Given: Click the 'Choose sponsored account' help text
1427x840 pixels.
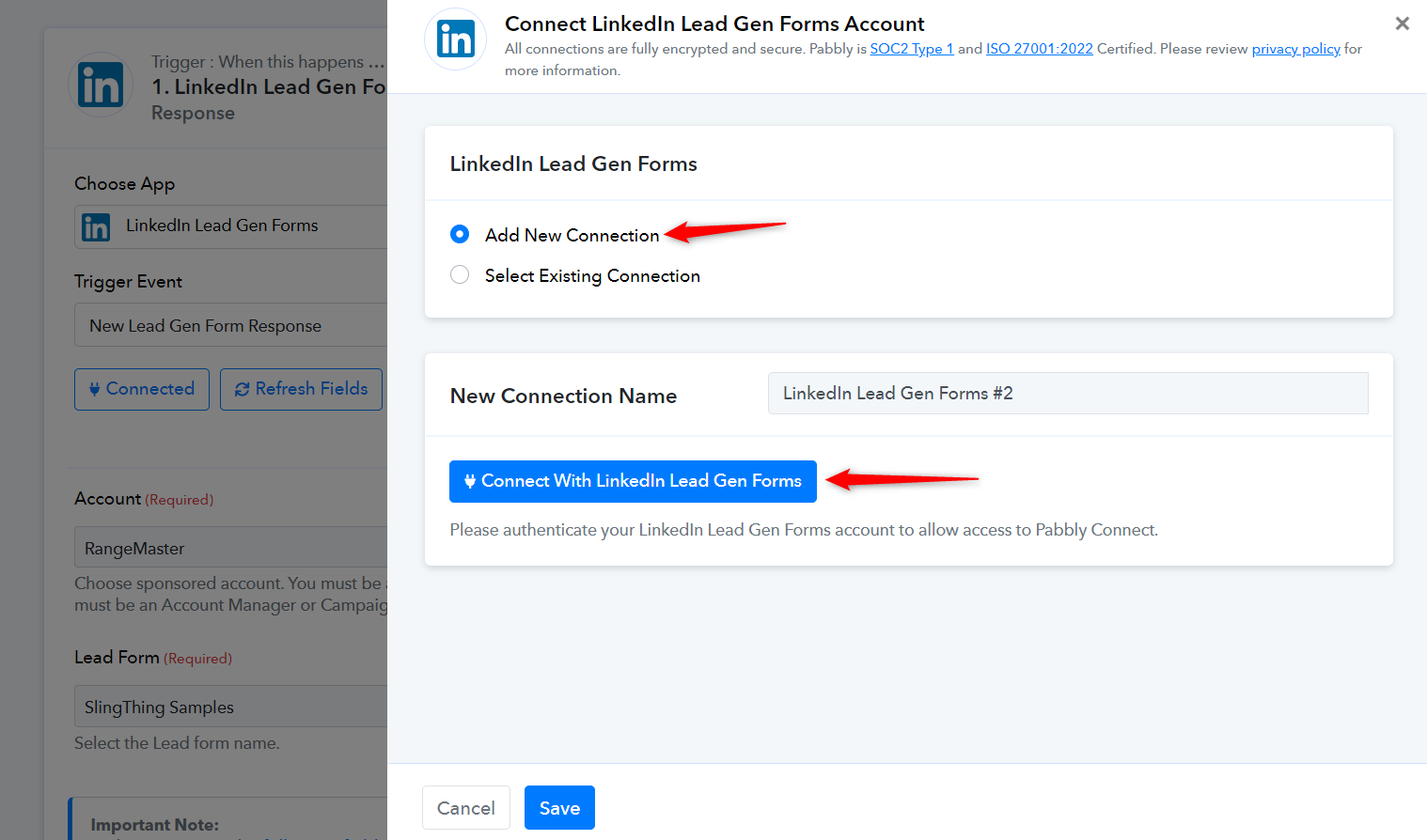Looking at the screenshot, I should point(231,594).
